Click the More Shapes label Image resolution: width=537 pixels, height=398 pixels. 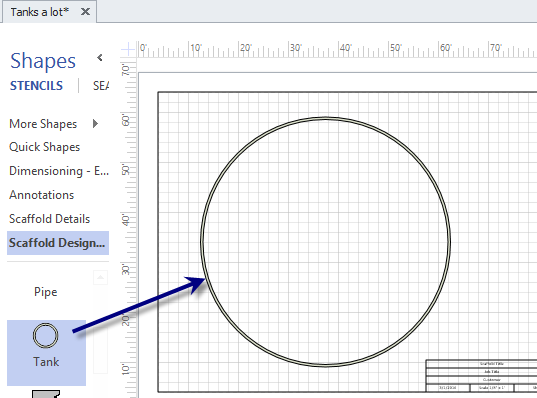43,124
